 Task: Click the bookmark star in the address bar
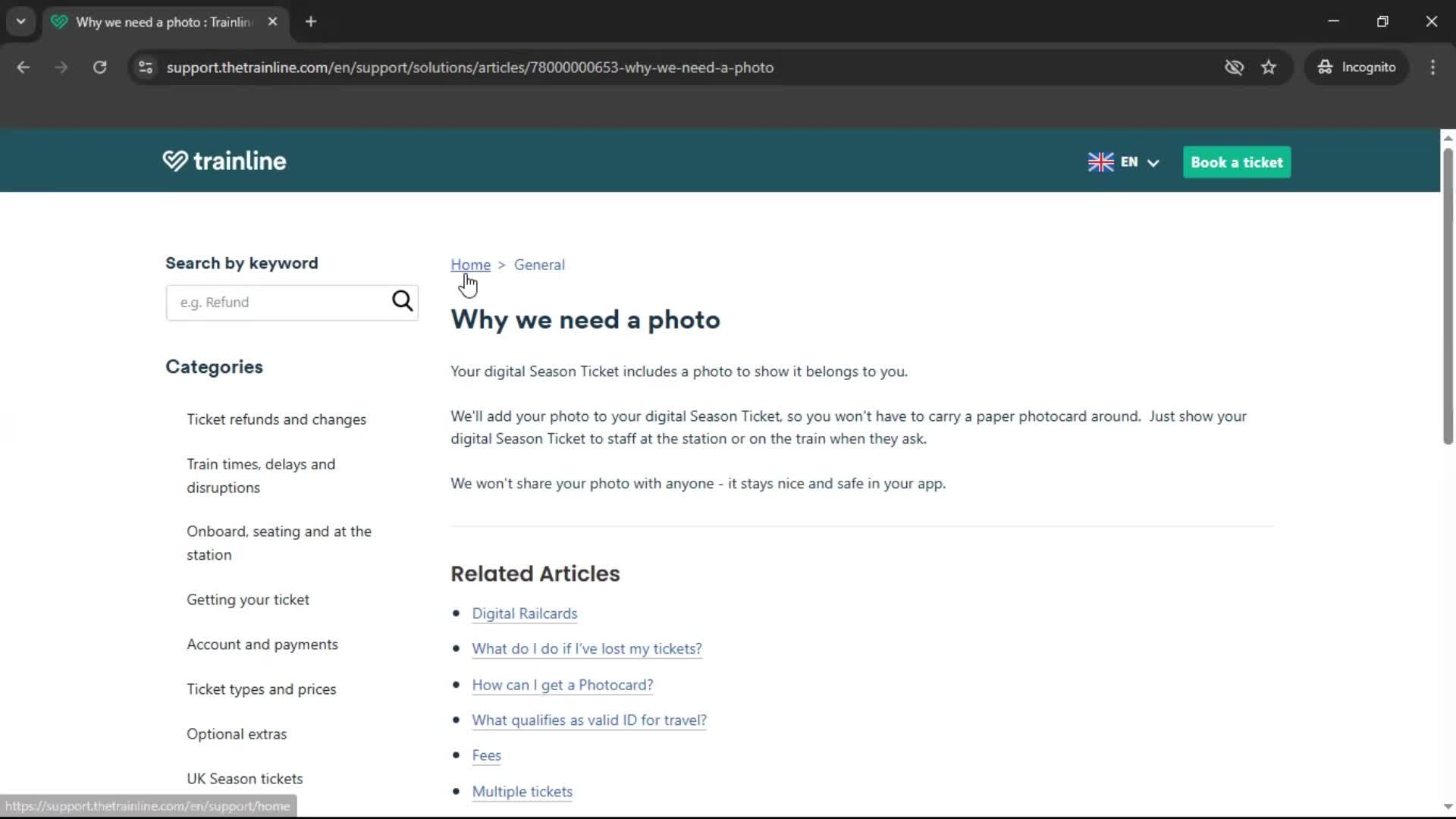coord(1269,67)
